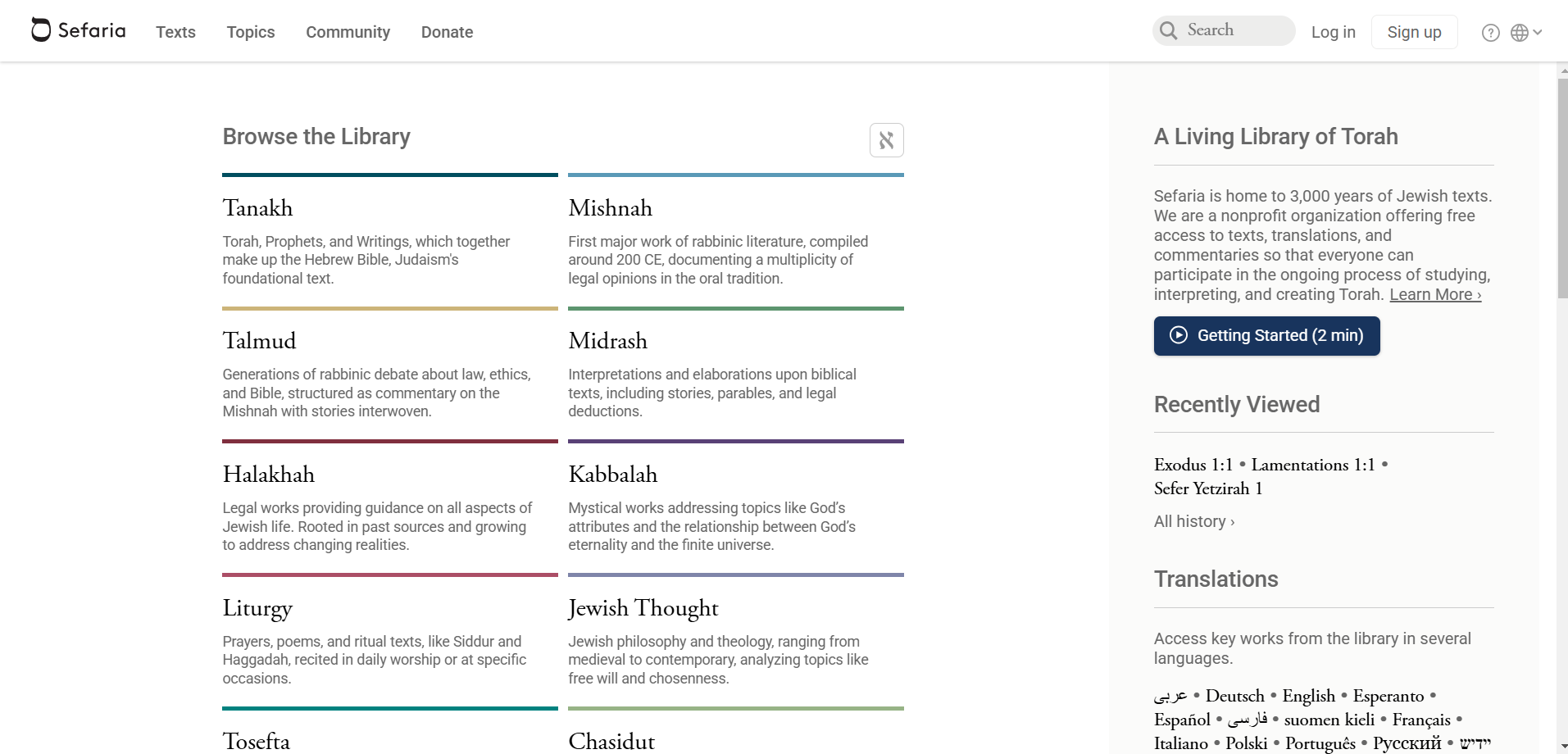Click the Sign up button
Screen dimensions: 1568x754
point(1414,32)
